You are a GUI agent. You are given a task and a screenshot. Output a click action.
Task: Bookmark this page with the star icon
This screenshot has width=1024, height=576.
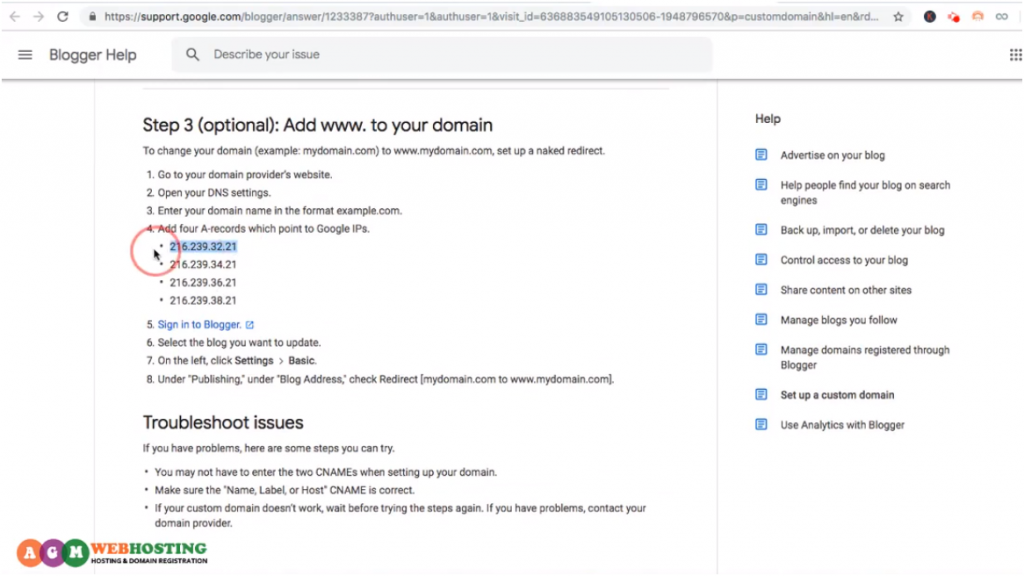(x=899, y=17)
